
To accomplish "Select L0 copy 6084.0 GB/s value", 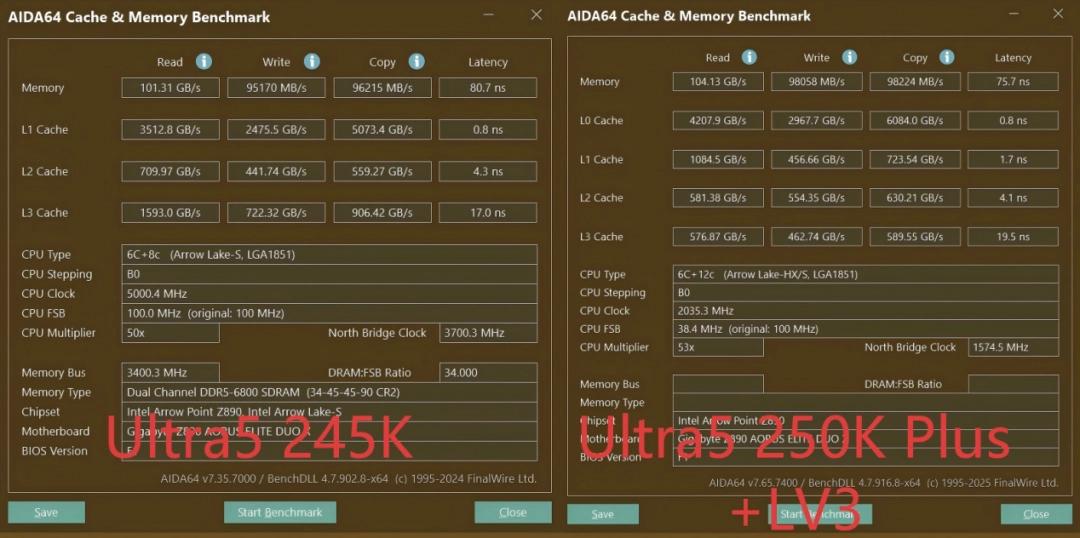I will click(915, 121).
